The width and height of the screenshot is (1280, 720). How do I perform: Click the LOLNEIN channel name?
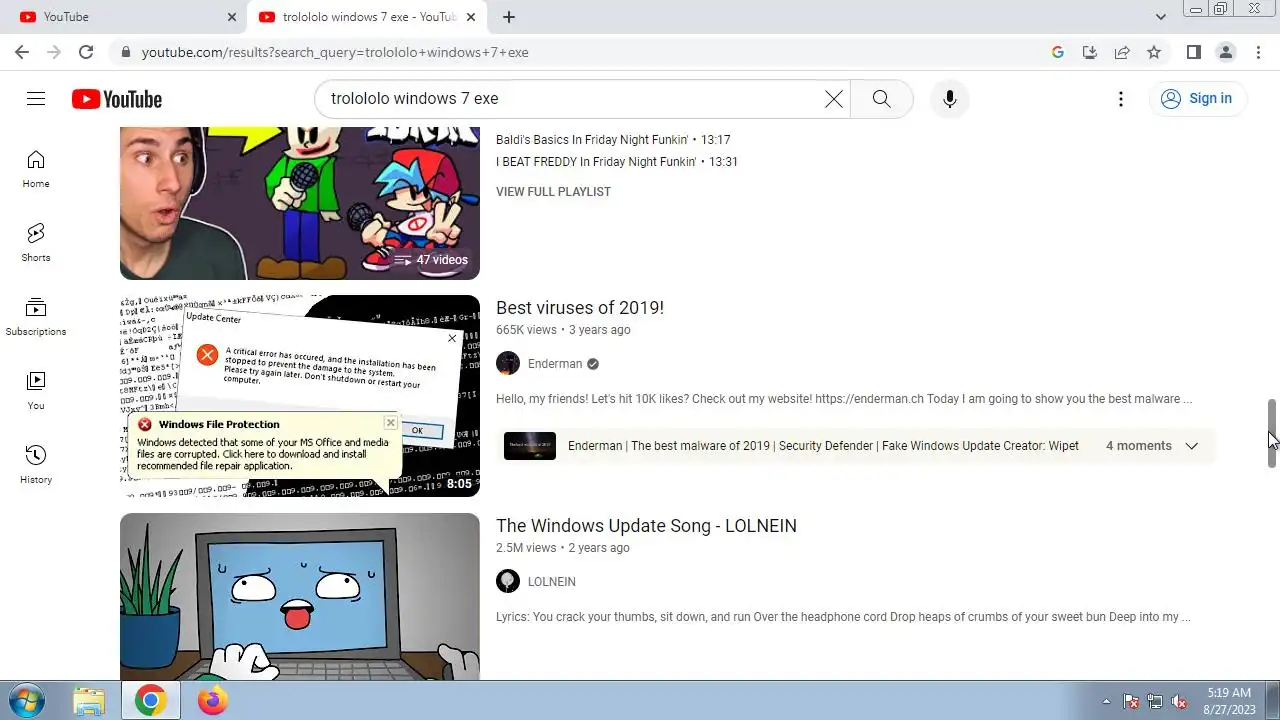pyautogui.click(x=552, y=582)
